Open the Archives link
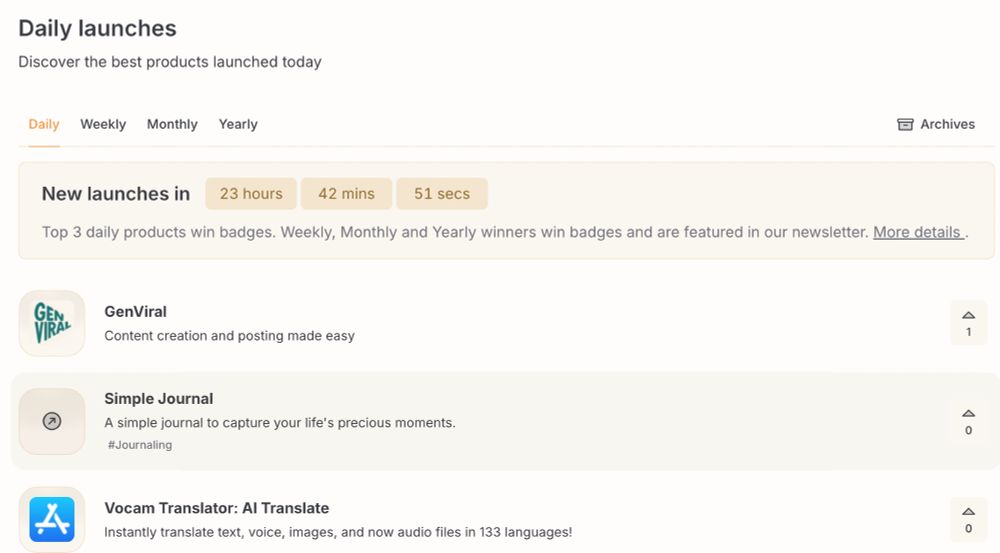The height and width of the screenshot is (553, 1000). tap(936, 124)
